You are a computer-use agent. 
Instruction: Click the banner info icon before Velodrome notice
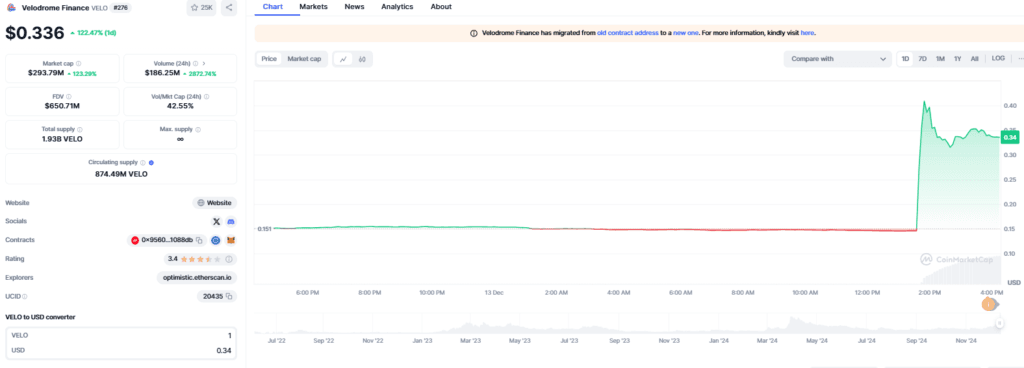[x=473, y=33]
